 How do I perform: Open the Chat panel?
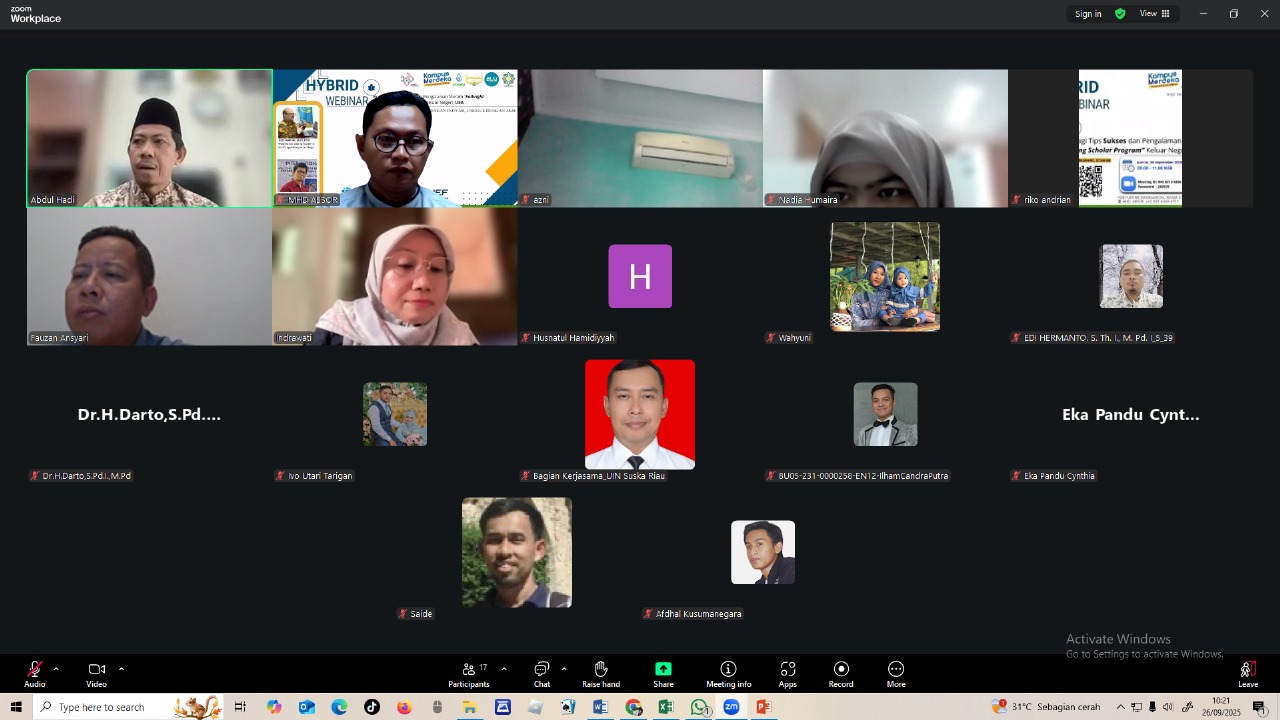point(541,674)
